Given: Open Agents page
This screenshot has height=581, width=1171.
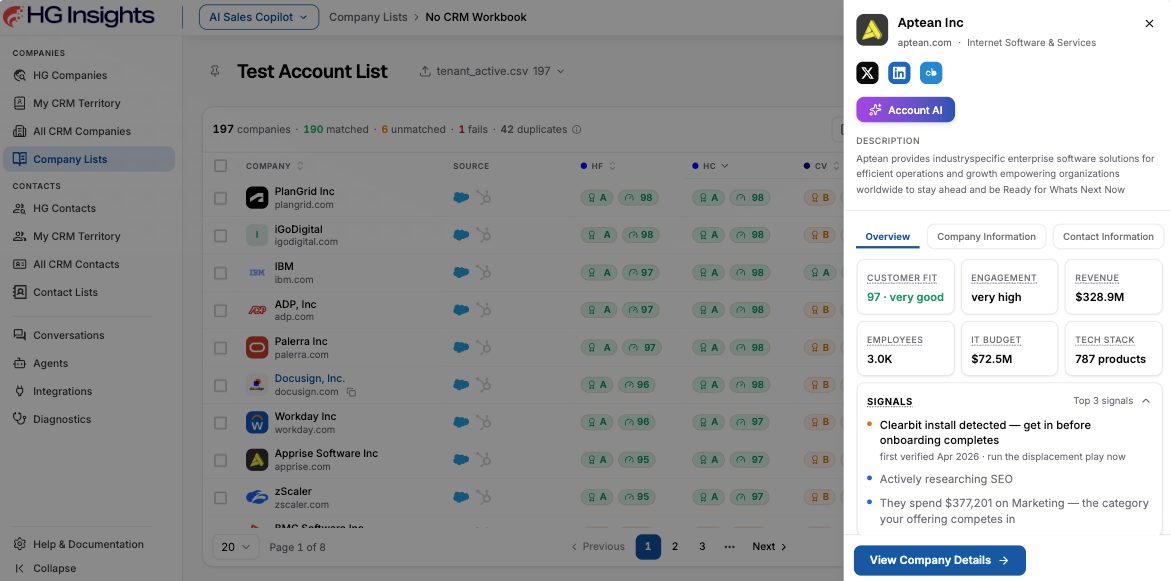Looking at the screenshot, I should [89, 364].
